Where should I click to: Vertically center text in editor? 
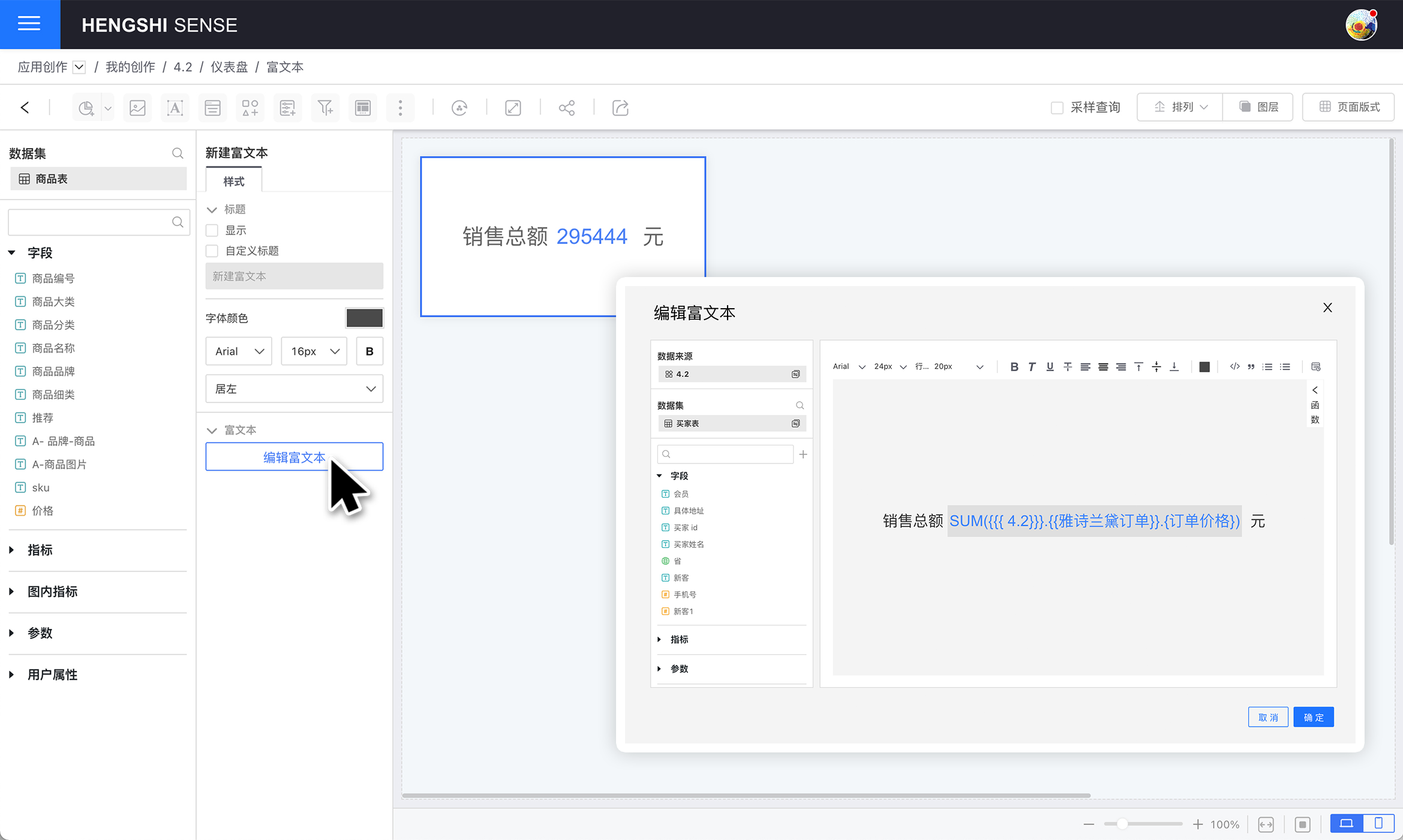click(x=1156, y=367)
